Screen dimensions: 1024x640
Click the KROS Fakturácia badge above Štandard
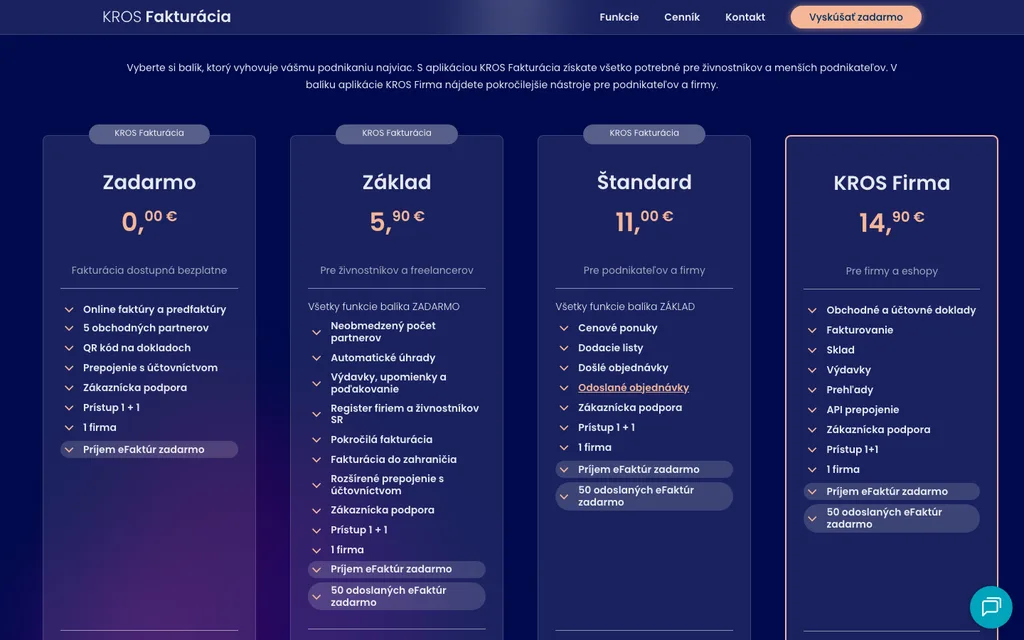(x=644, y=133)
